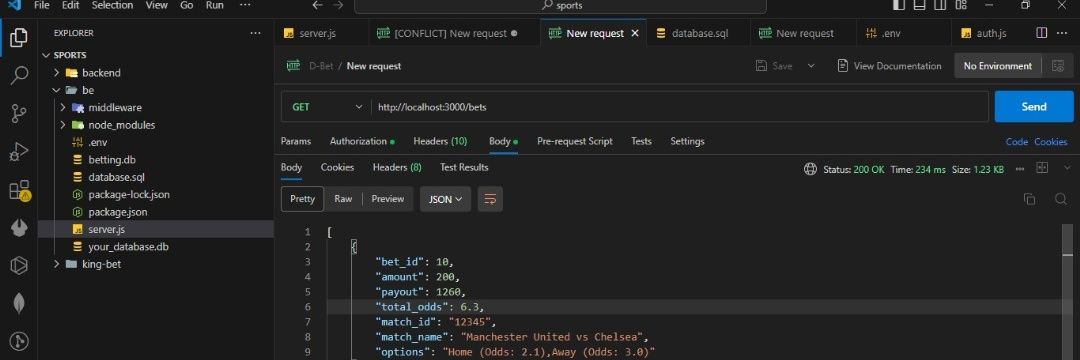Open the Source Control view
1080x360 pixels.
19,113
